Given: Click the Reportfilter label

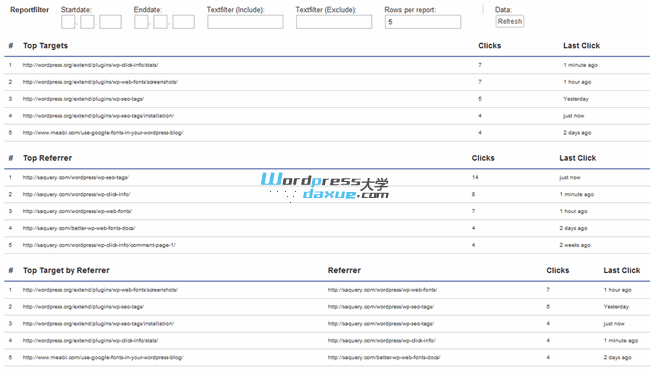Looking at the screenshot, I should coord(29,10).
